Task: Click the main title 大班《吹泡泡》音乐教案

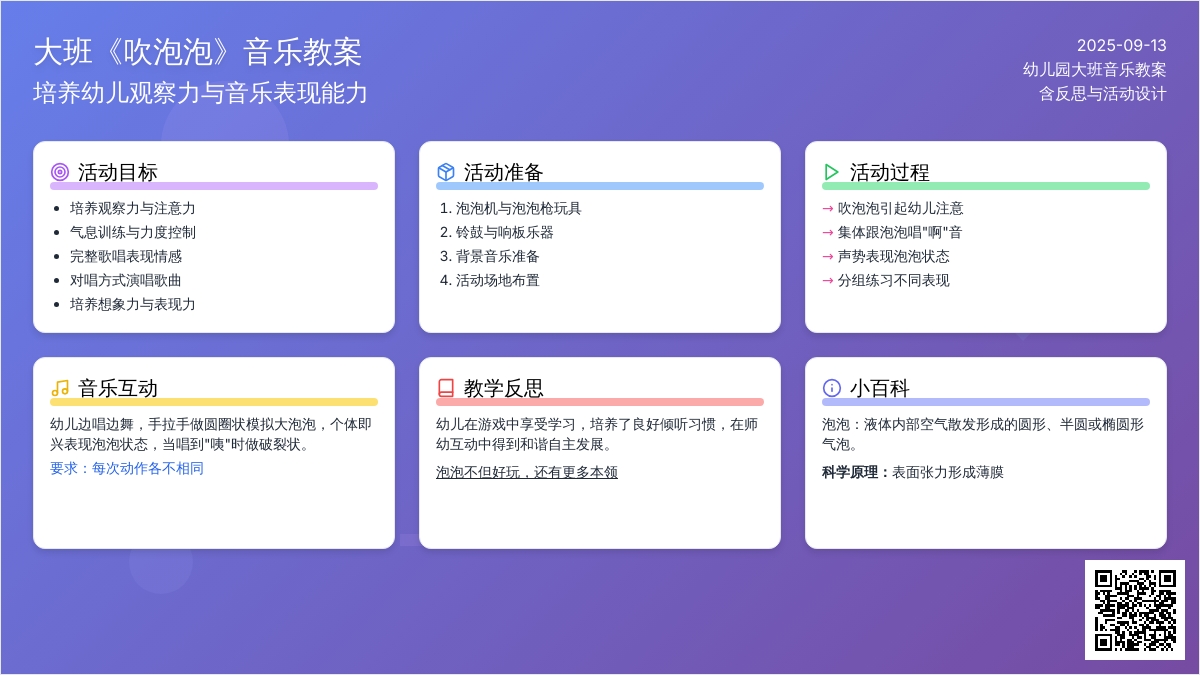Action: click(x=197, y=52)
